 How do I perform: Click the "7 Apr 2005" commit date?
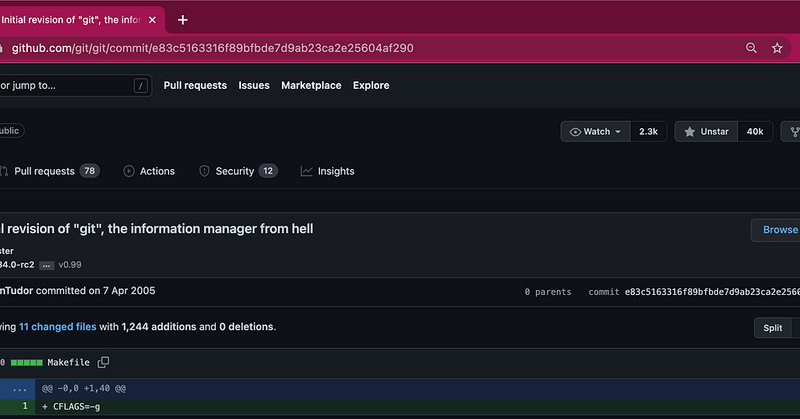[129, 291]
